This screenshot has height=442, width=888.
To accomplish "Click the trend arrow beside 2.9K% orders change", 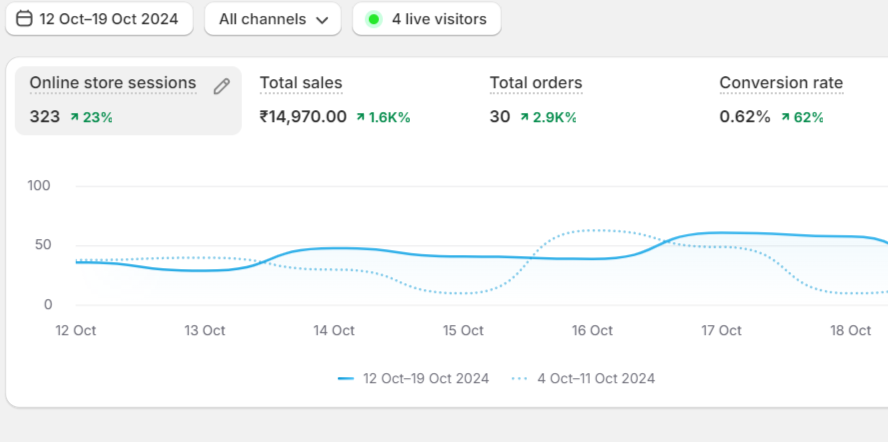I will [x=523, y=118].
